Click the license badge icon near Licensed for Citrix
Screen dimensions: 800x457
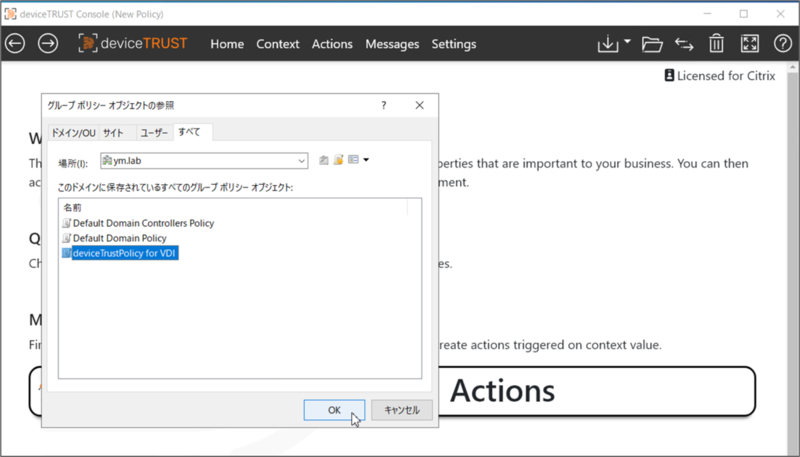[669, 75]
